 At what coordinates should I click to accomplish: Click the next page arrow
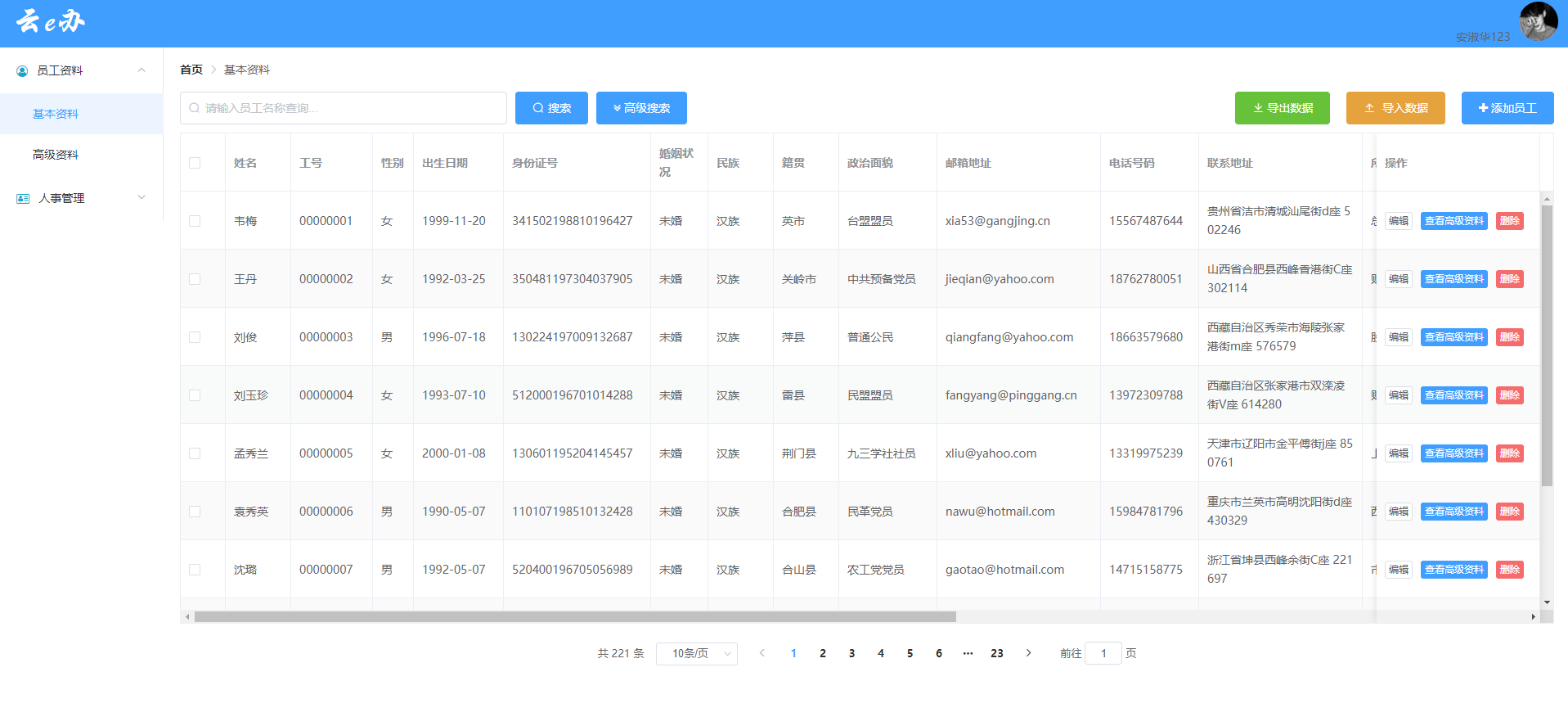[x=1028, y=653]
